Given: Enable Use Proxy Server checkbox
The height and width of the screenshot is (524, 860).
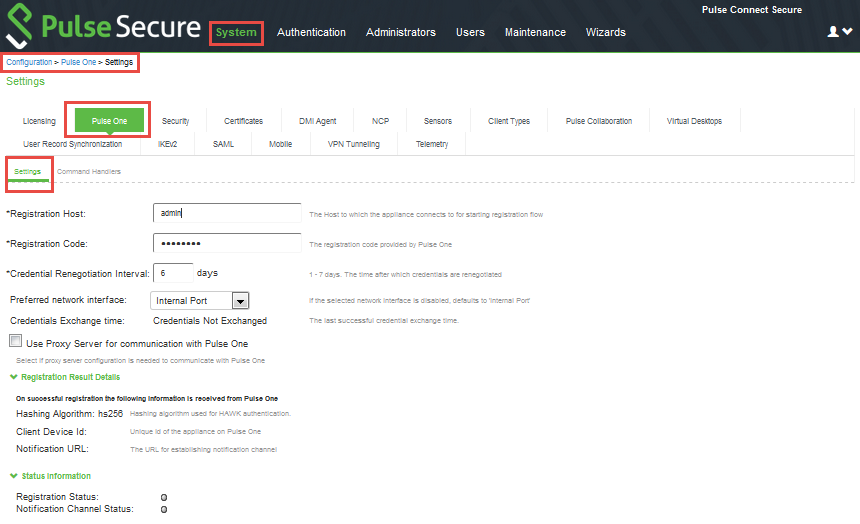Looking at the screenshot, I should tap(15, 341).
